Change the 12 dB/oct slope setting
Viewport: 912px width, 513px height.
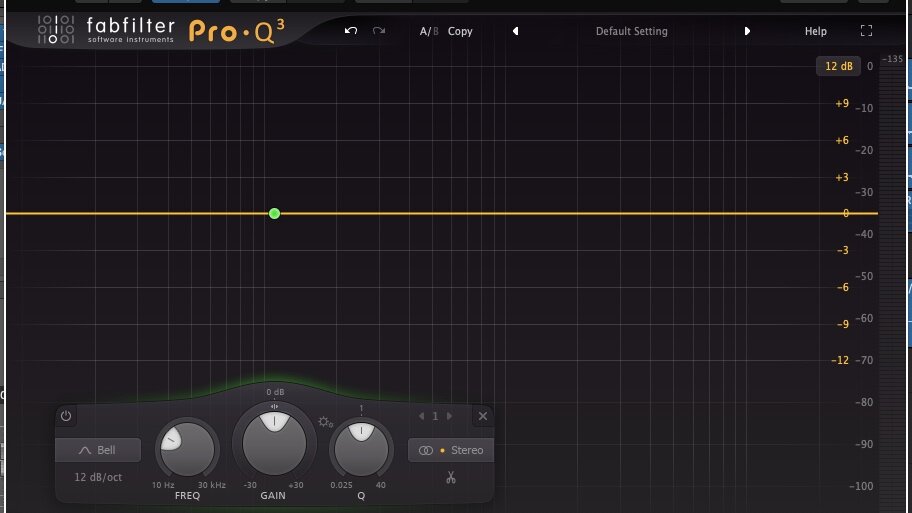click(x=98, y=477)
